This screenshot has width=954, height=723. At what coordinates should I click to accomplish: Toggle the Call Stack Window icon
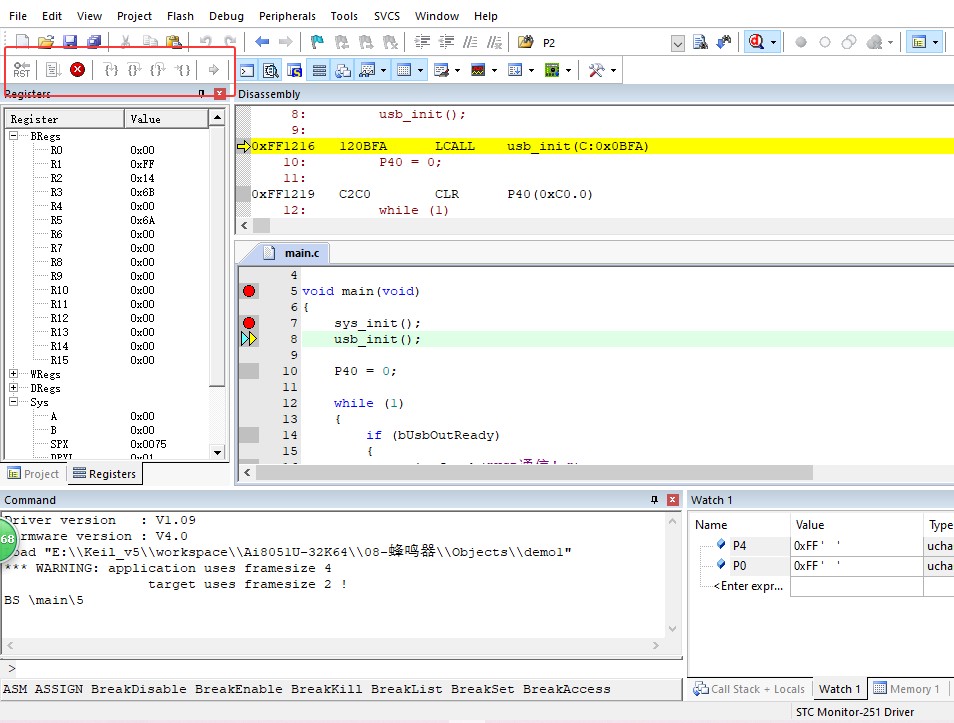[x=343, y=71]
